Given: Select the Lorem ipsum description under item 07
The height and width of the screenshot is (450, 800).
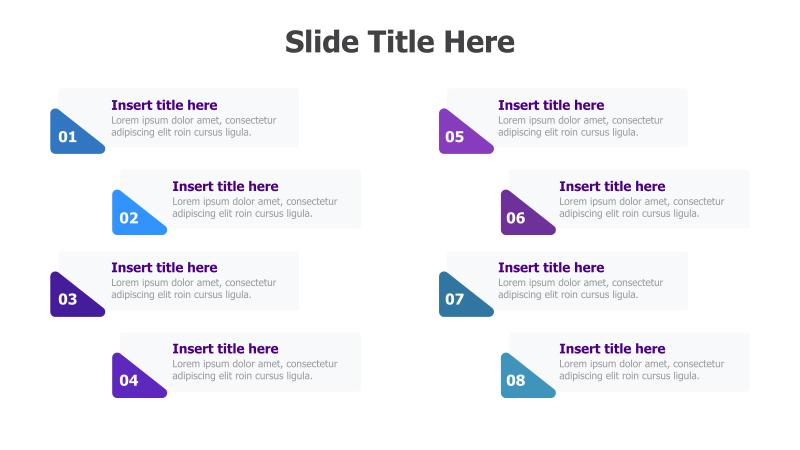Looking at the screenshot, I should pos(581,289).
